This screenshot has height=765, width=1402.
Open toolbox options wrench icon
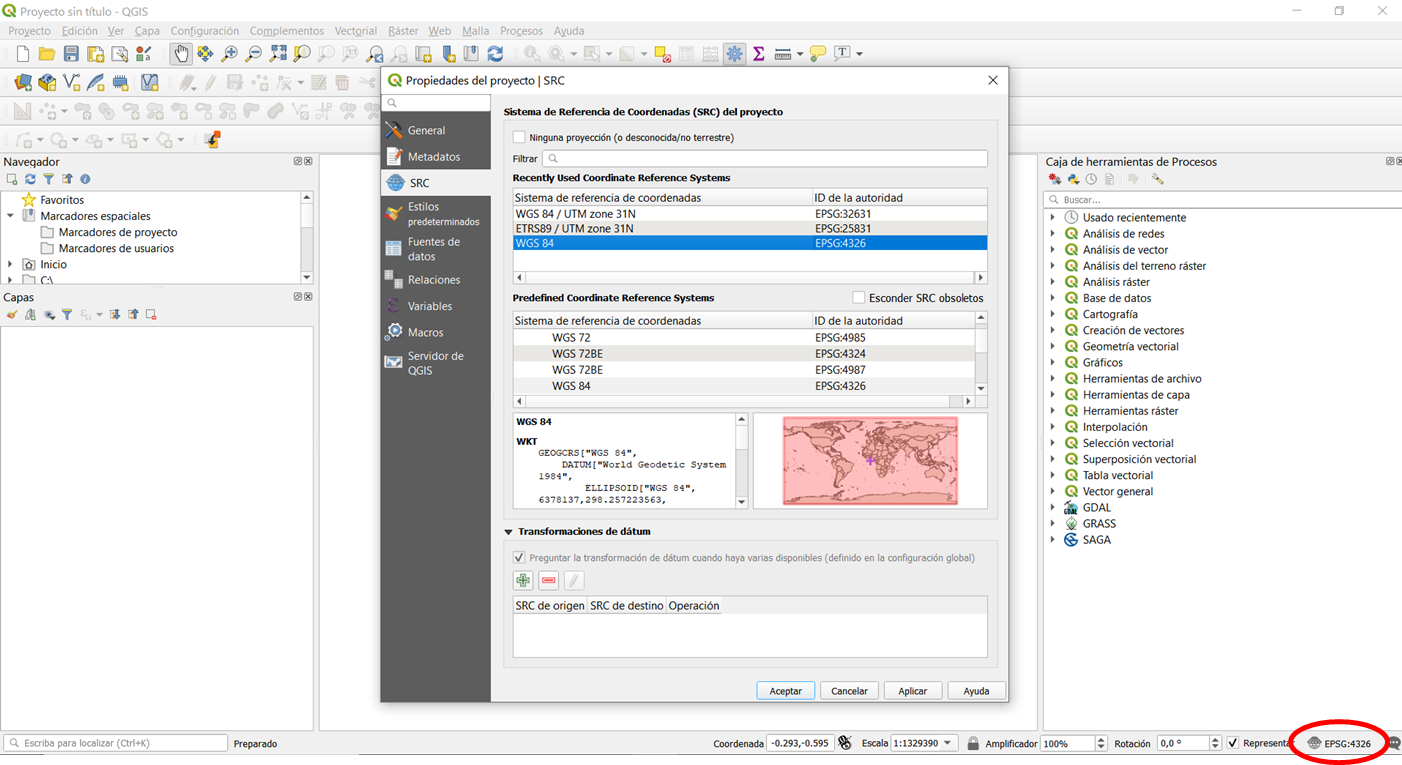pyautogui.click(x=1158, y=179)
